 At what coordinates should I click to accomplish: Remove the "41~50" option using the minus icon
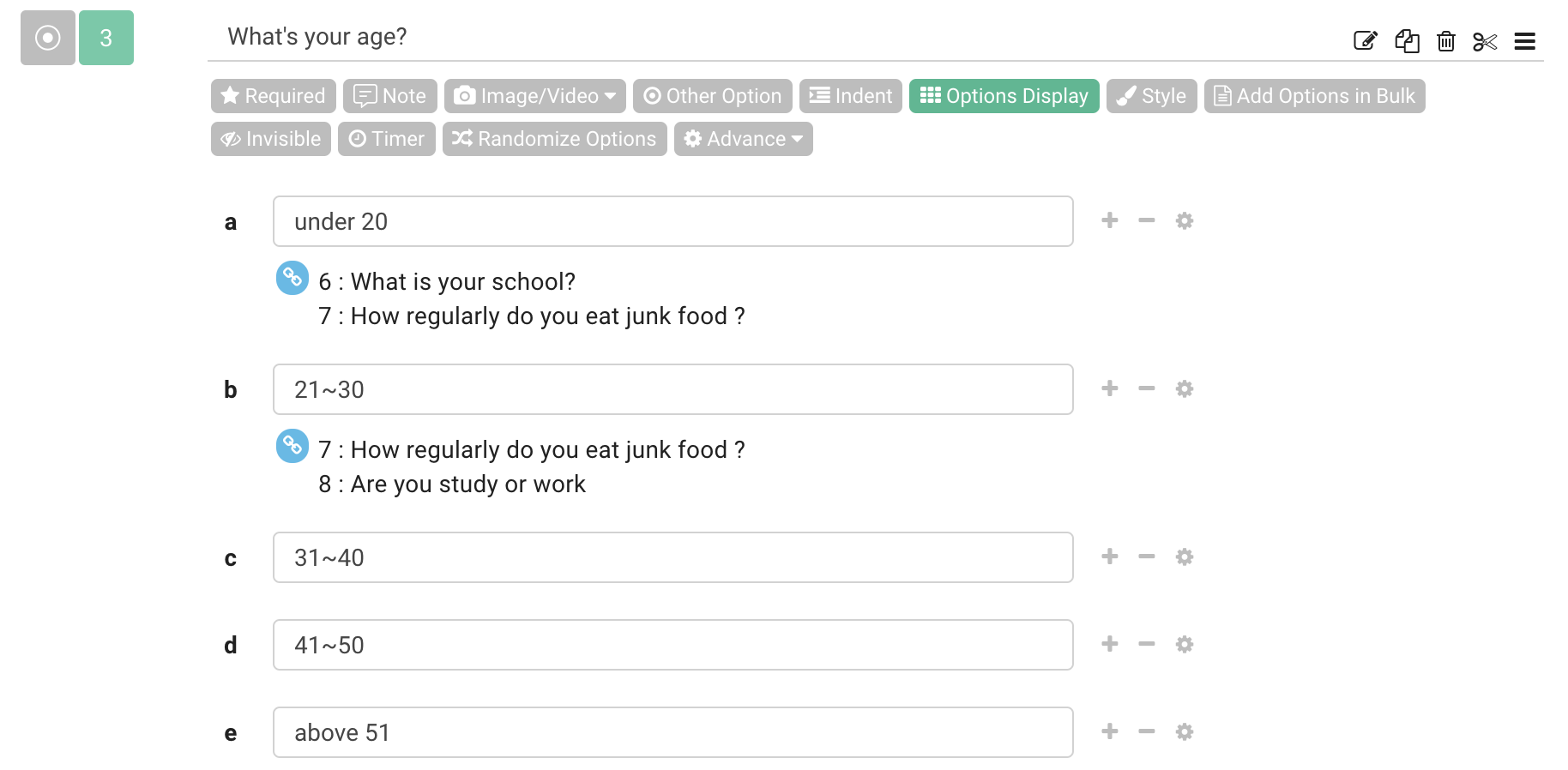pyautogui.click(x=1147, y=644)
